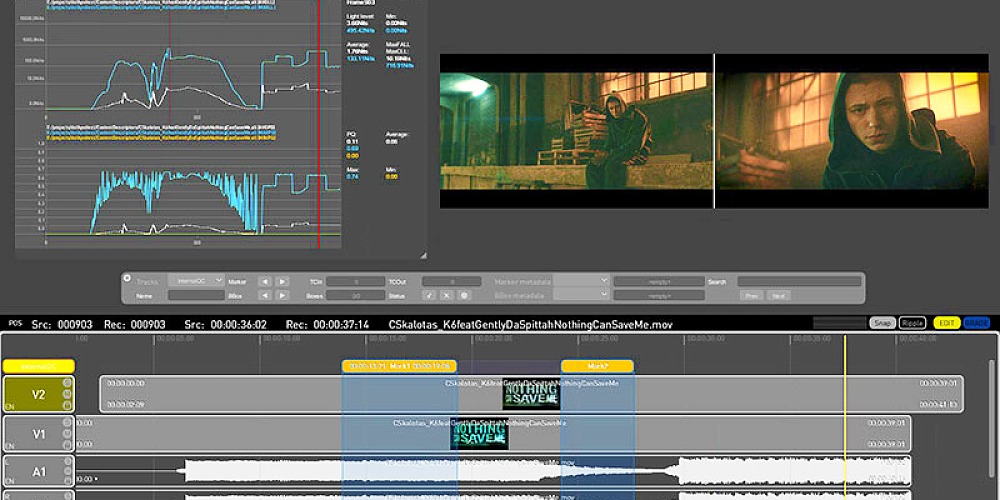Image resolution: width=1000 pixels, height=500 pixels.
Task: Toggle top round button on V2 track
Action: tap(66, 383)
